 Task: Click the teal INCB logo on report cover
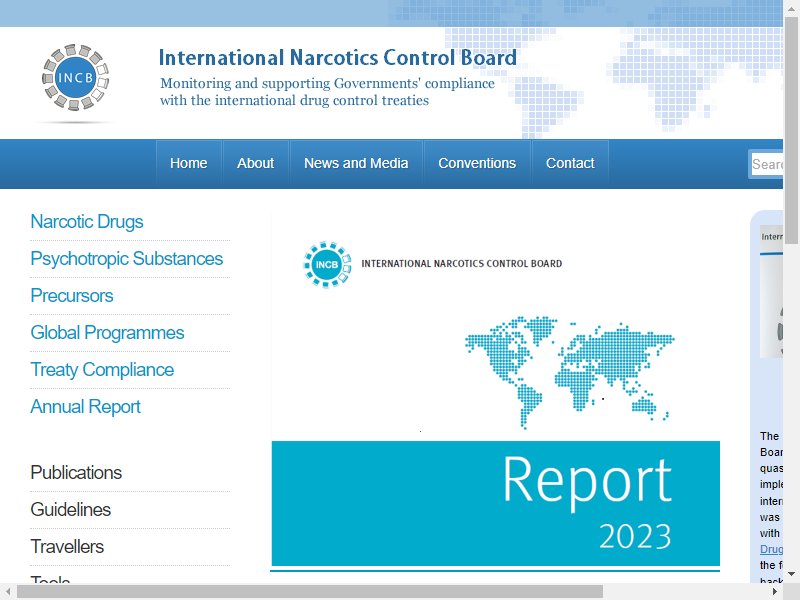point(327,264)
